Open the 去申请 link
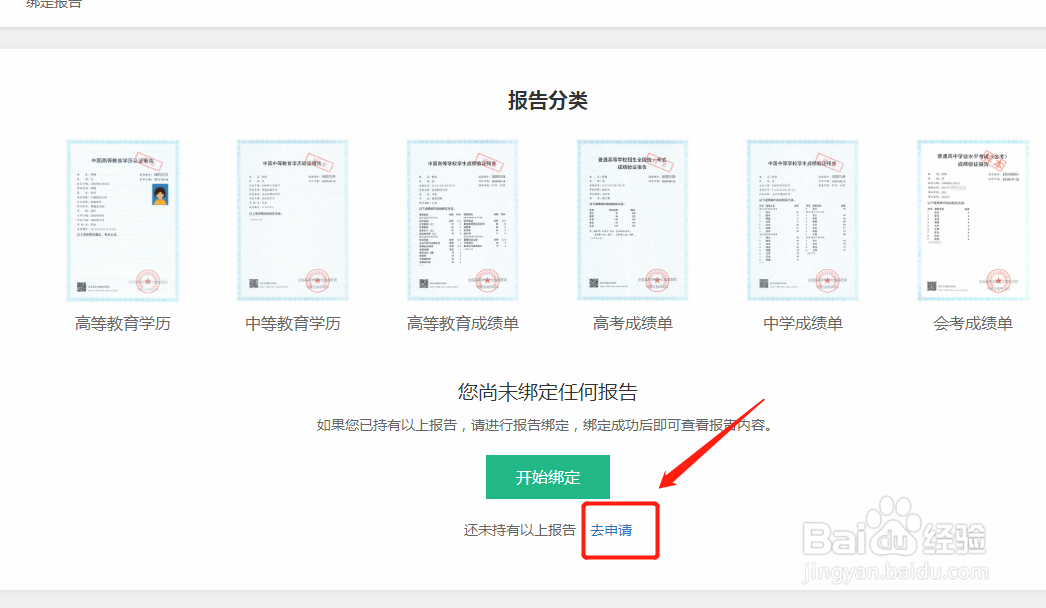 coord(611,531)
